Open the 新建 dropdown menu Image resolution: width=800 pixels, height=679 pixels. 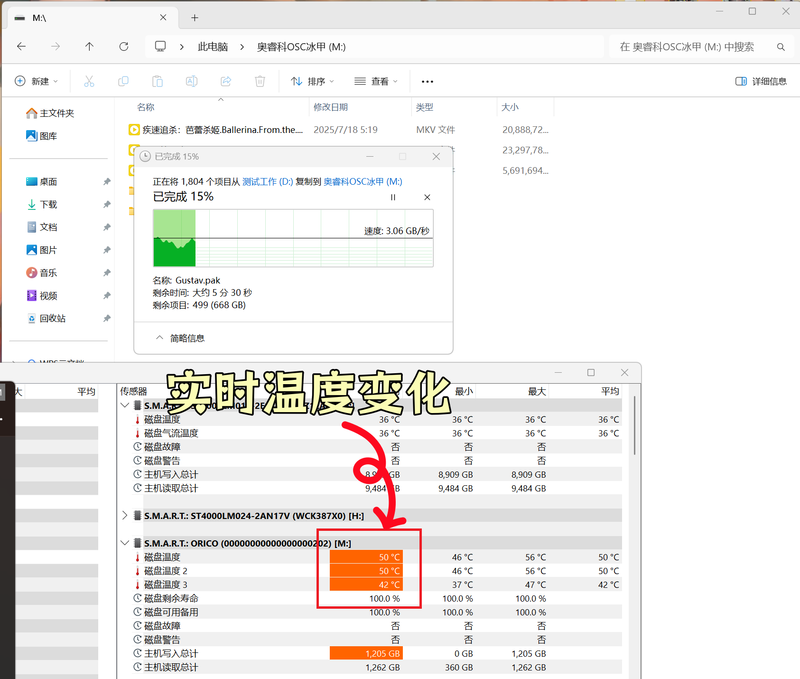[36, 81]
